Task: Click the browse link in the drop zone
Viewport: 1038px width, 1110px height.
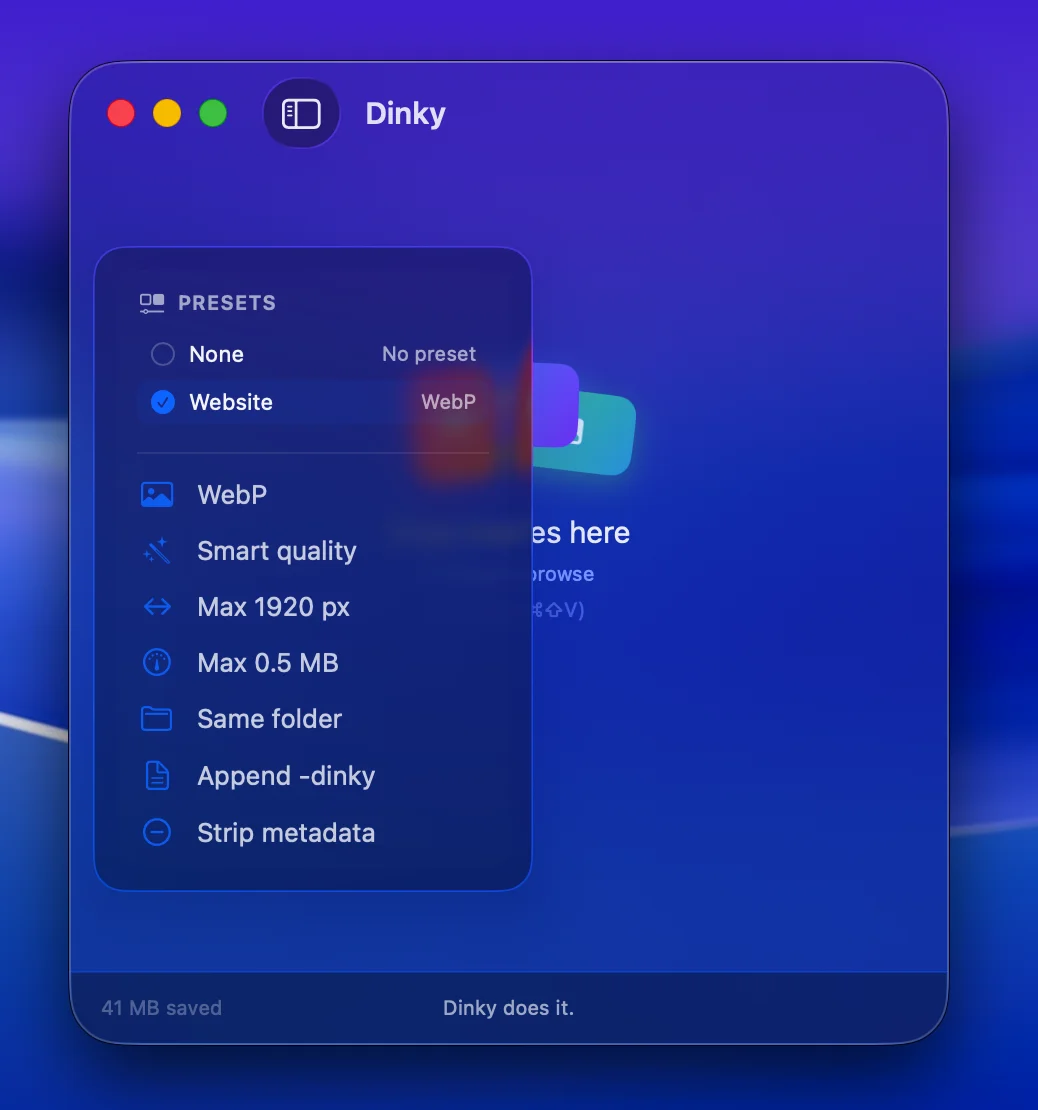Action: point(566,573)
